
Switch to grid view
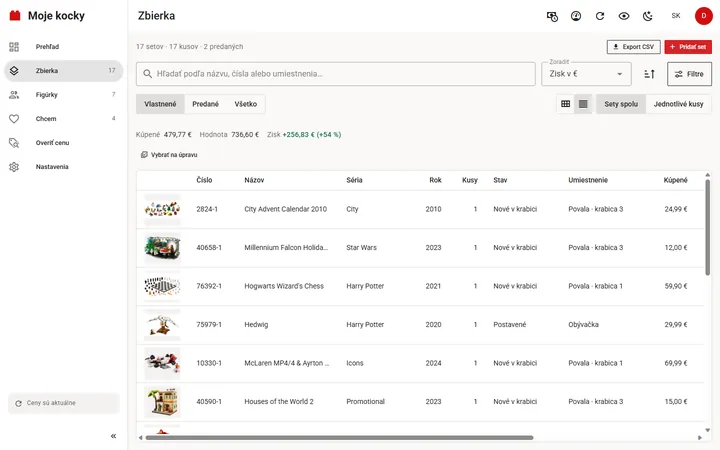pos(566,104)
